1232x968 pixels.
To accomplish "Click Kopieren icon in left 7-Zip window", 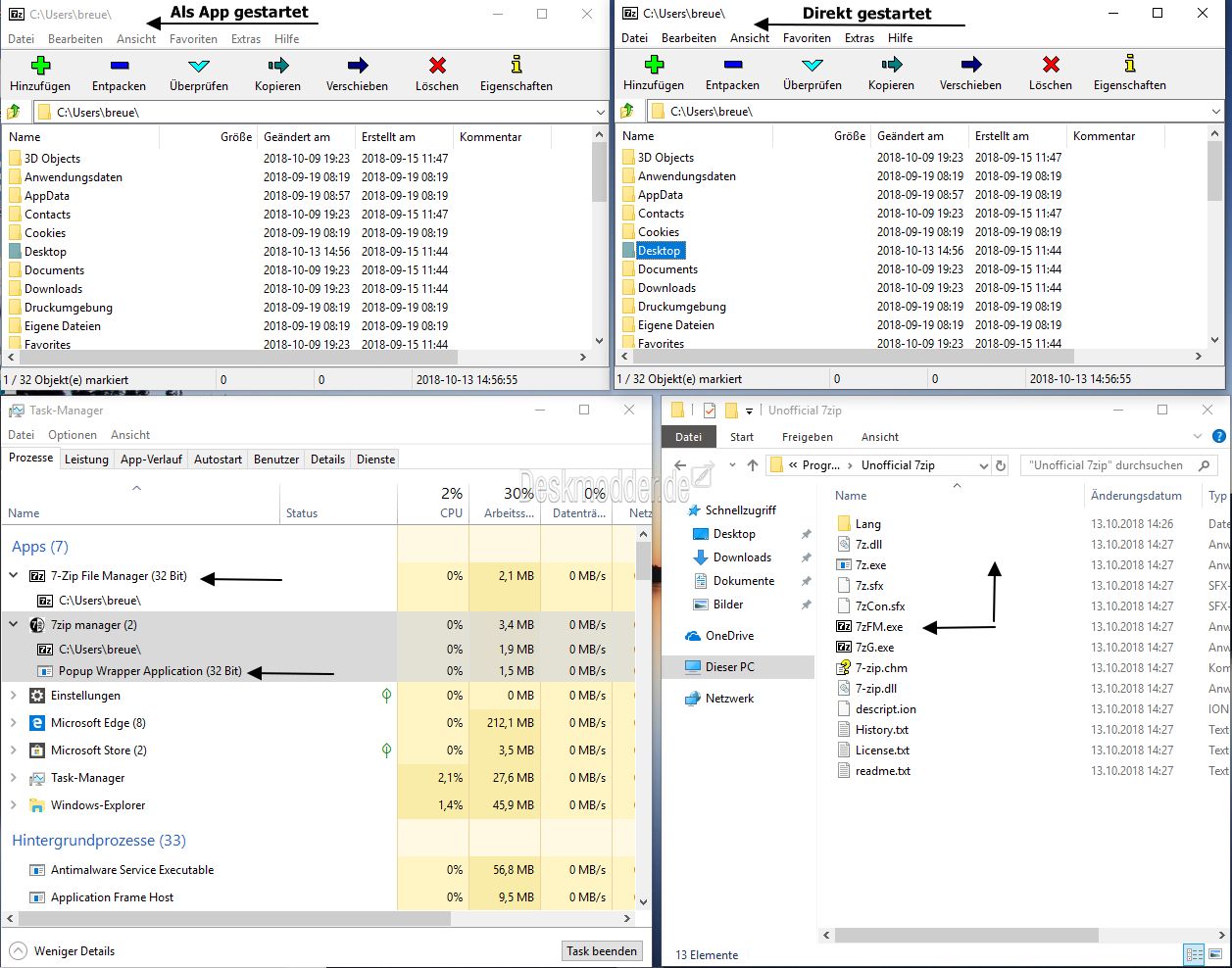I will click(x=278, y=66).
